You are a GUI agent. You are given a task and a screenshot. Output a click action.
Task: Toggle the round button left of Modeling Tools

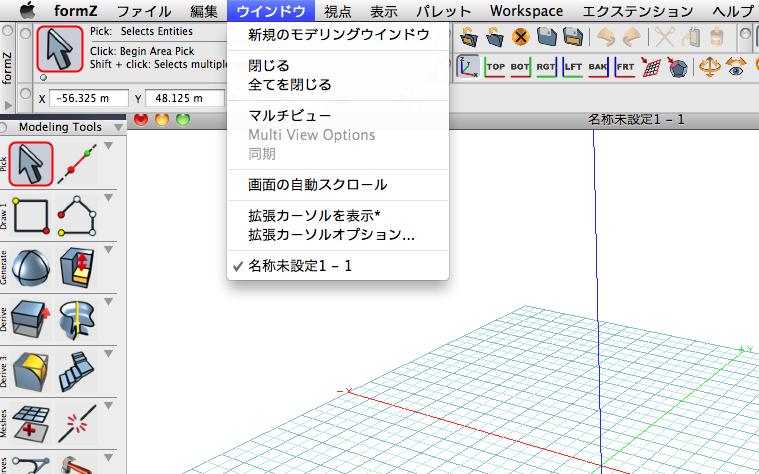click(4, 127)
